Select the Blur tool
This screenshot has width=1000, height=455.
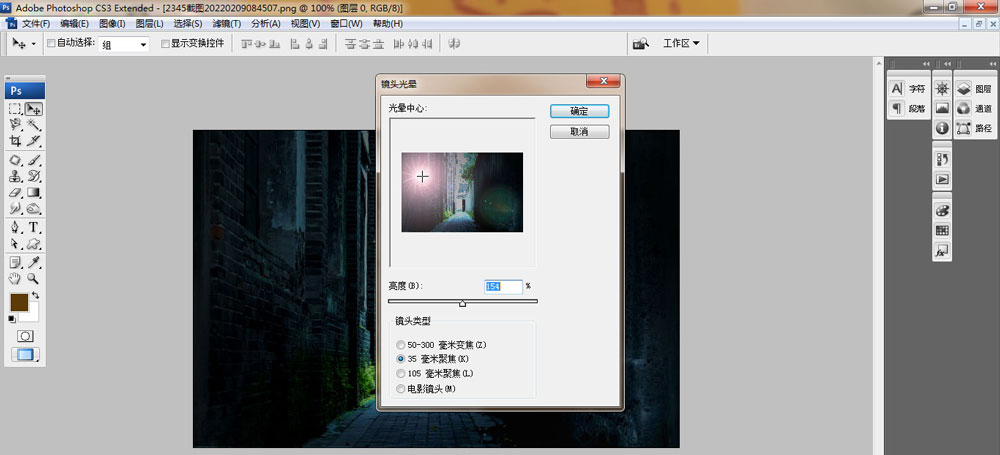click(x=16, y=208)
